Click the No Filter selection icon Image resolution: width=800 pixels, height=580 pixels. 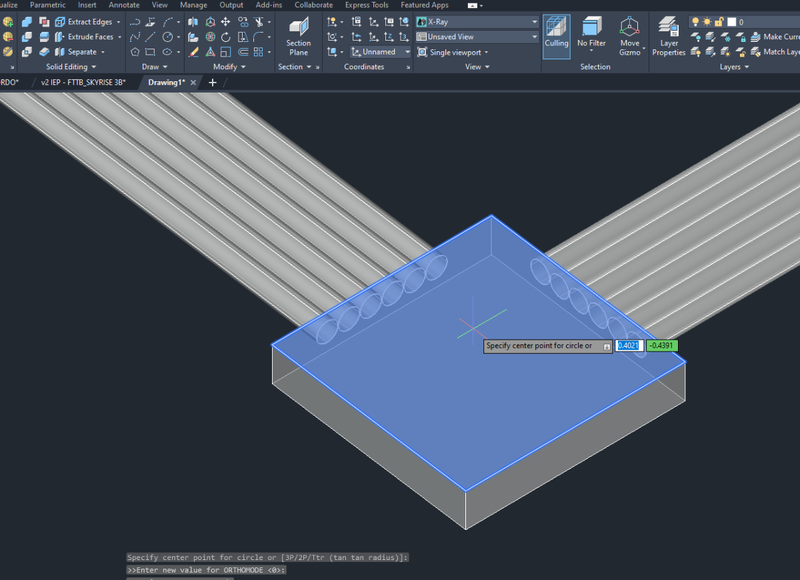coord(592,36)
